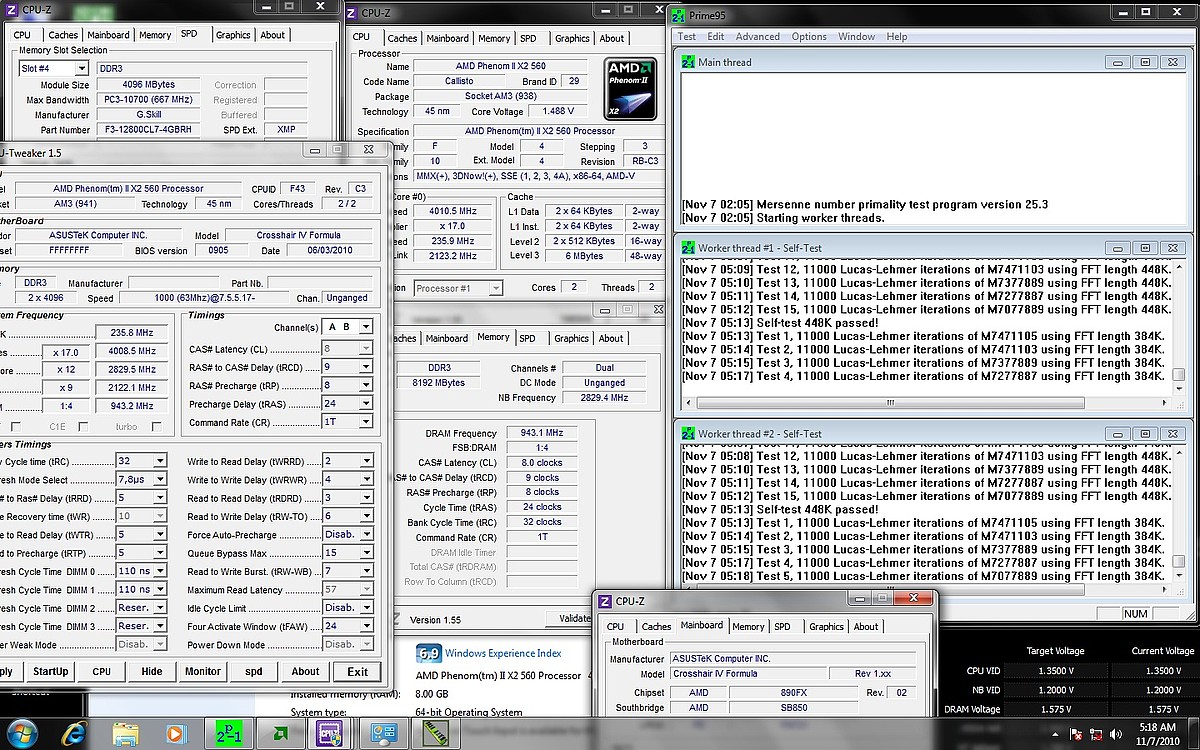Viewport: 1200px width, 750px height.
Task: Click 'Self-test 448K passed!' in Worker thread #1
Action: [818, 323]
